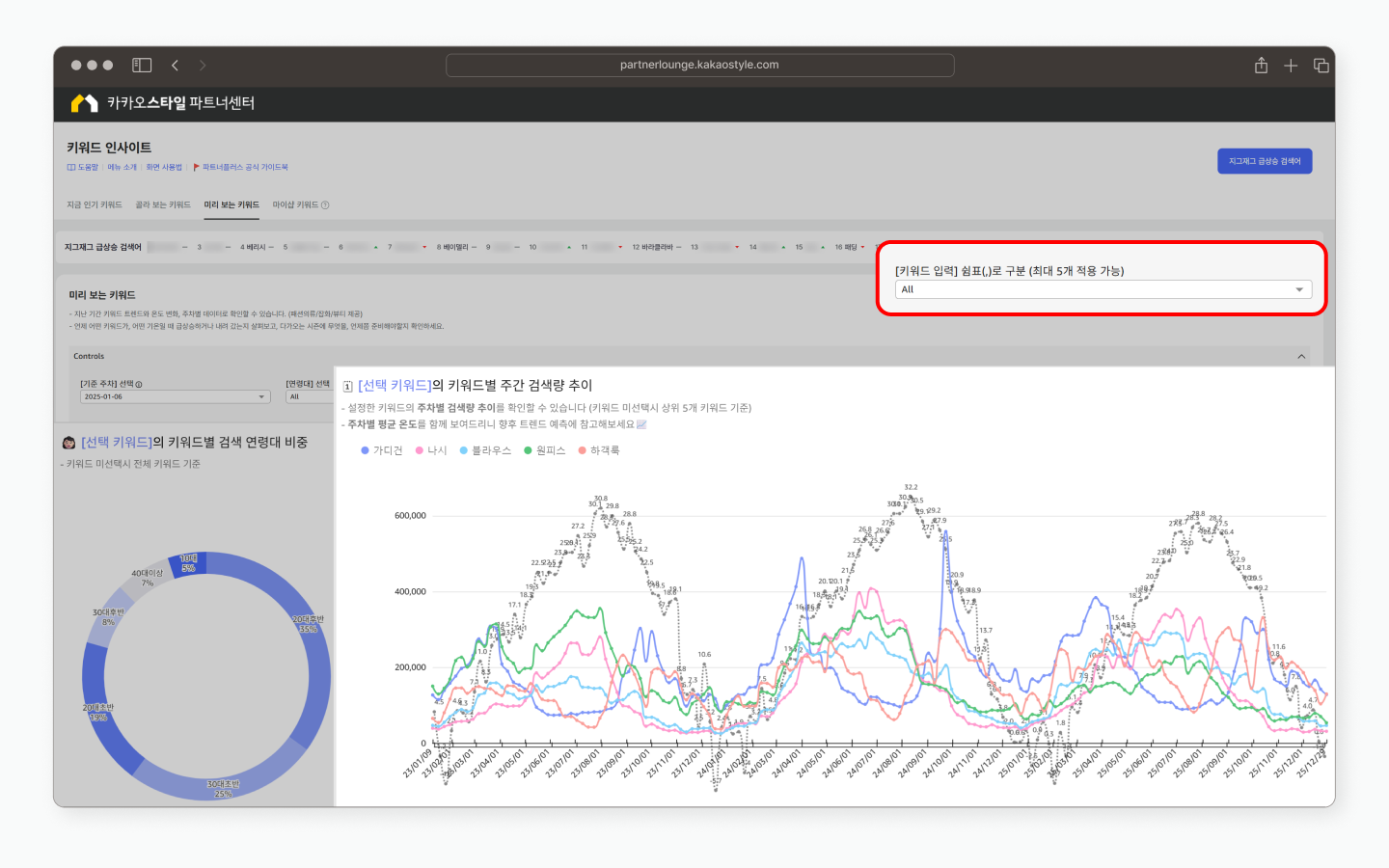Open the 2025-01-06 base week dropdown

coord(175,397)
